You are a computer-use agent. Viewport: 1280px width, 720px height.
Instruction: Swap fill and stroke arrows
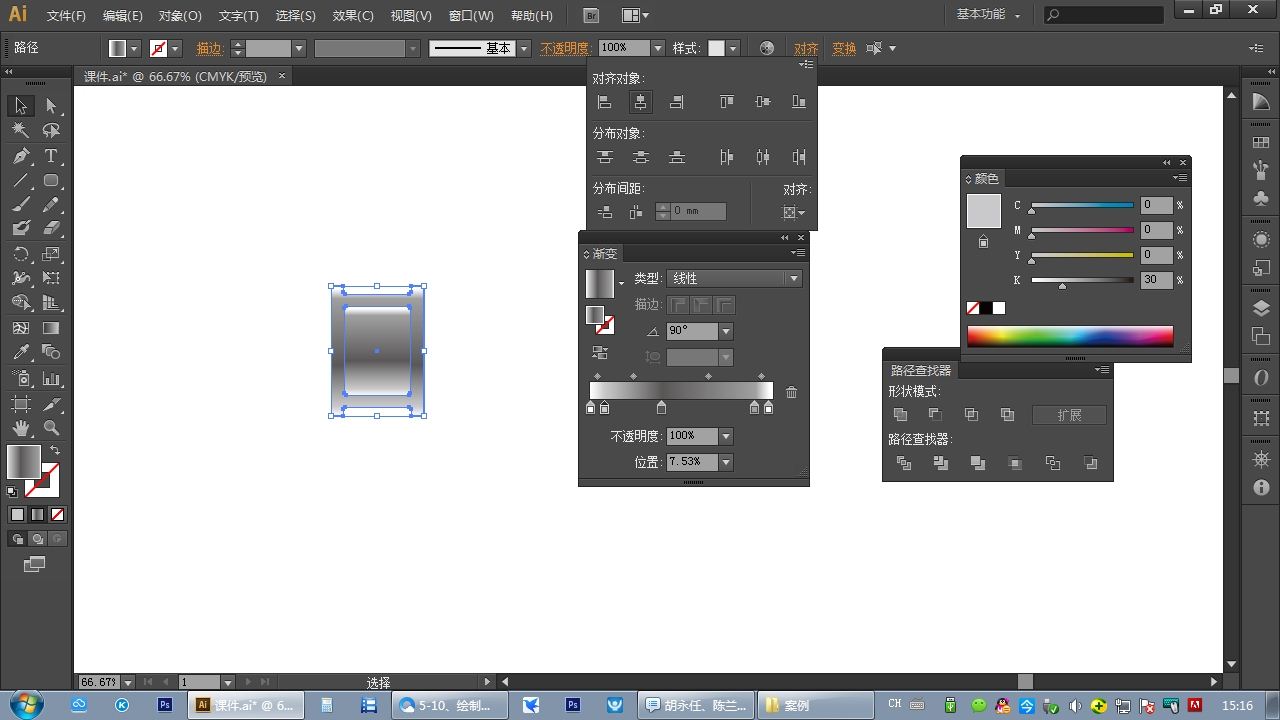(x=55, y=451)
